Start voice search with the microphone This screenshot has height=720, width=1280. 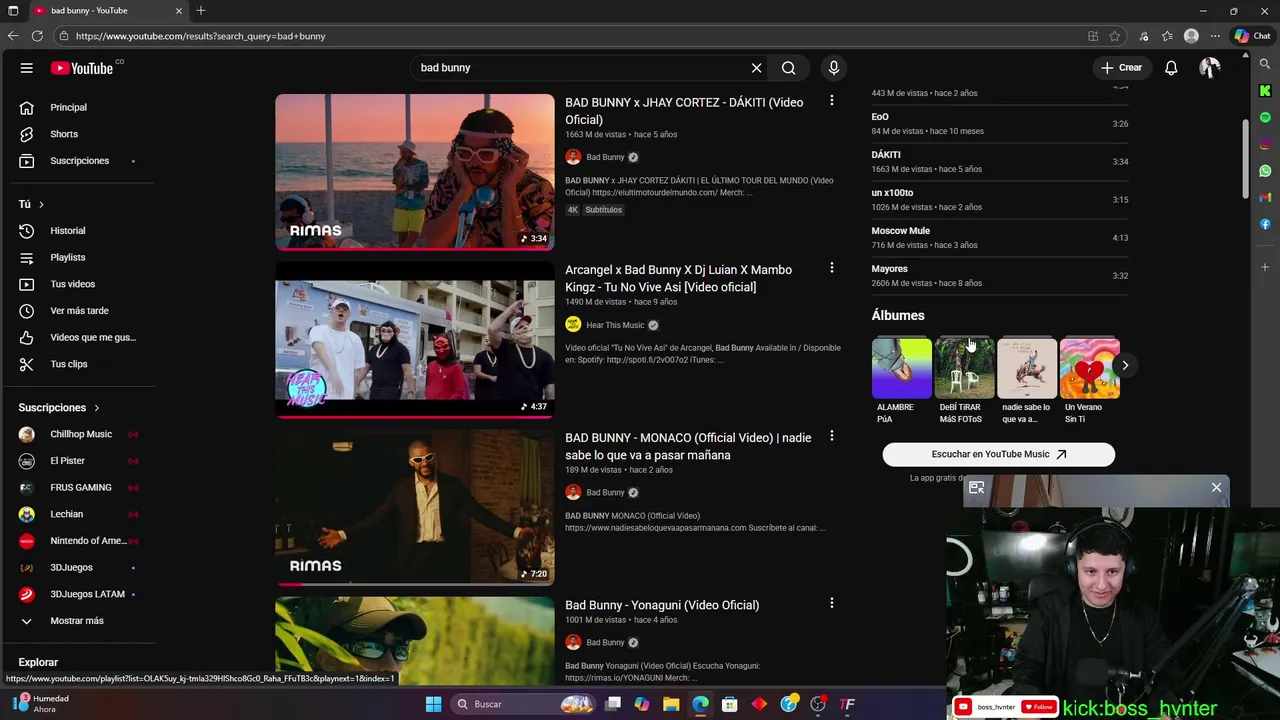coord(833,68)
